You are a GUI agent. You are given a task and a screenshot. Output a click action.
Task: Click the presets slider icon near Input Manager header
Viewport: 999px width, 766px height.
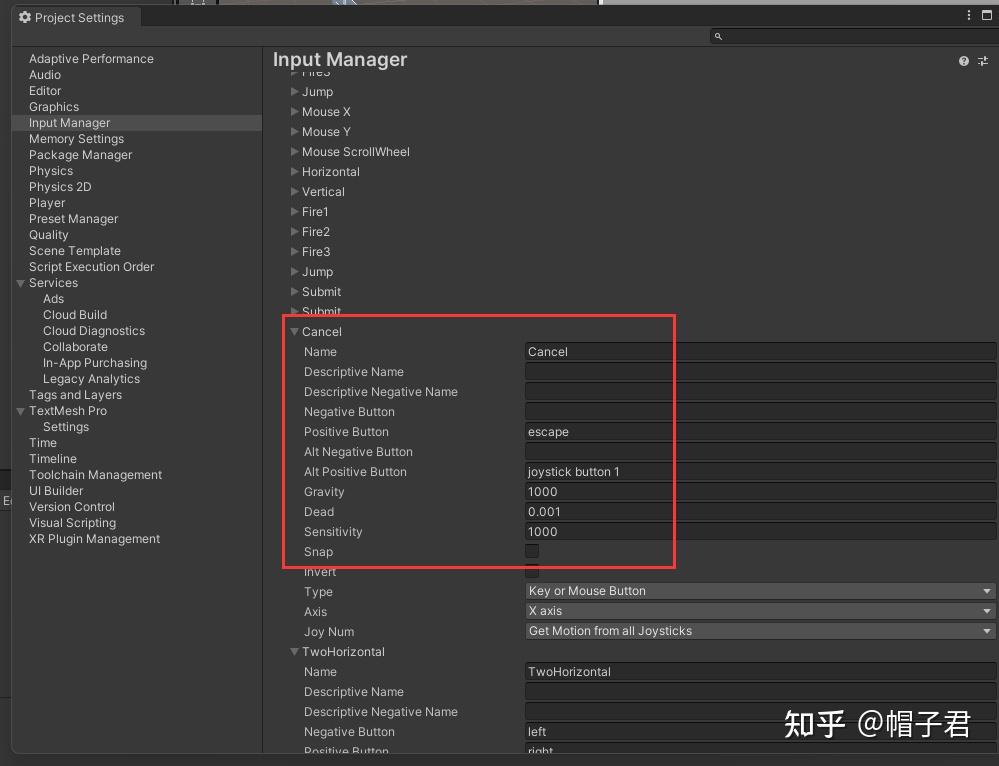click(982, 60)
